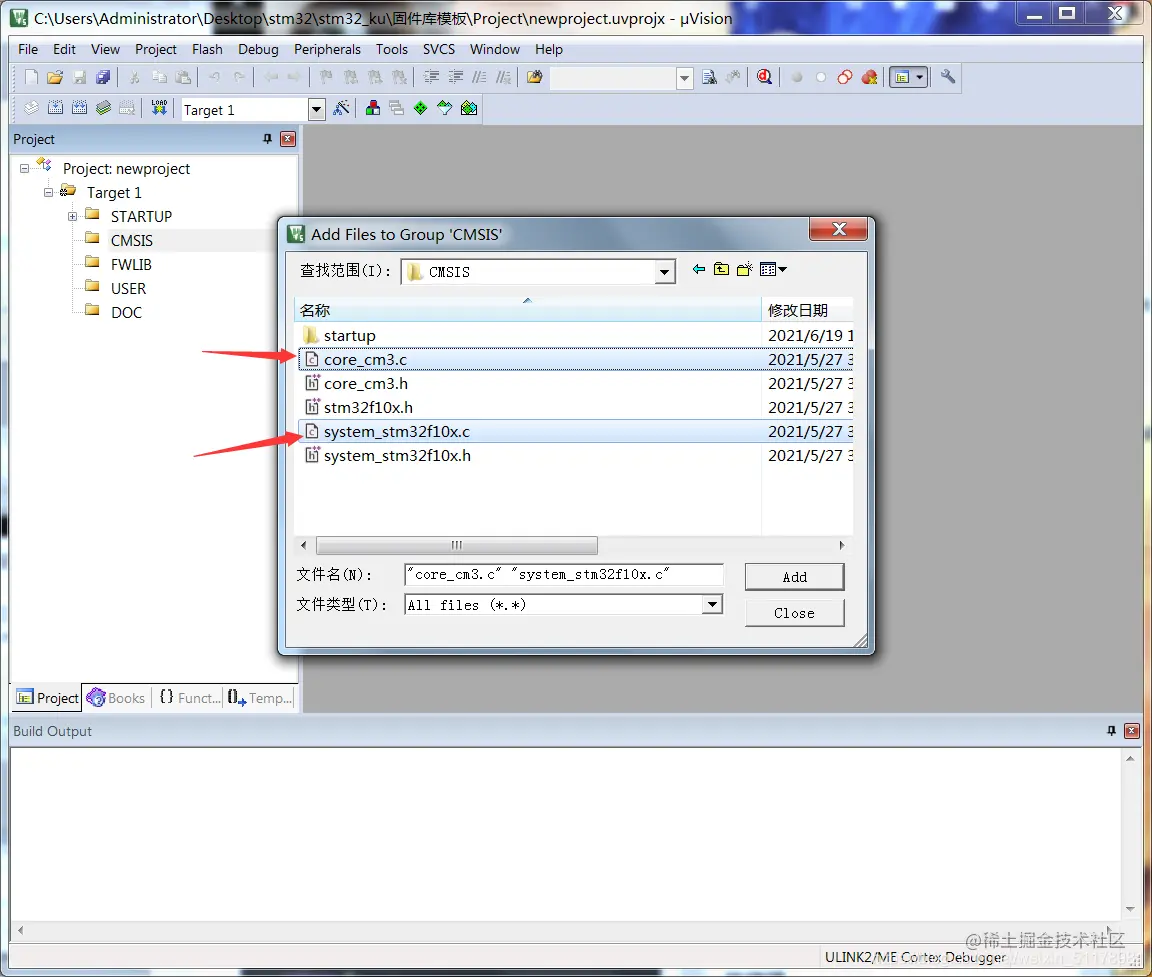Open the CMSIS look-in folder dropdown
The height and width of the screenshot is (977, 1152).
(664, 272)
